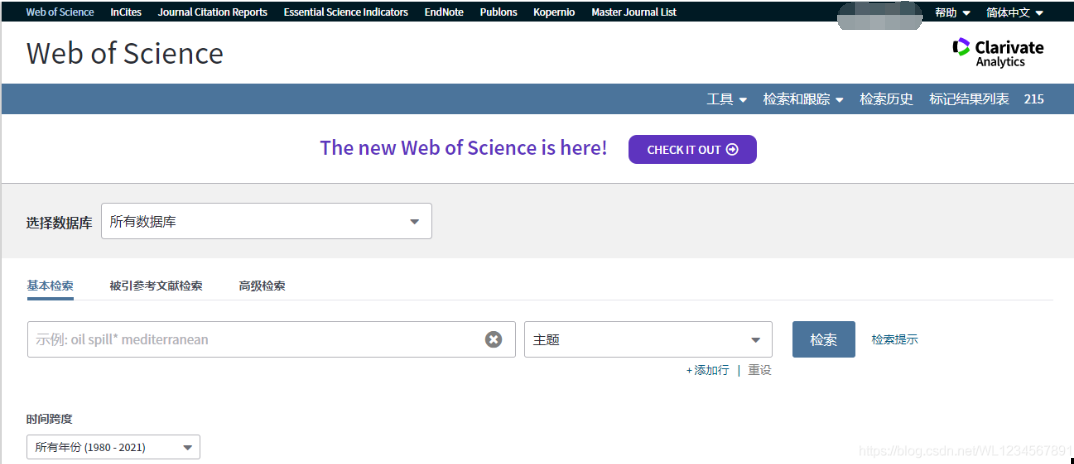The height and width of the screenshot is (464, 1074).
Task: Click the new Web of Science banner text
Action: (464, 148)
